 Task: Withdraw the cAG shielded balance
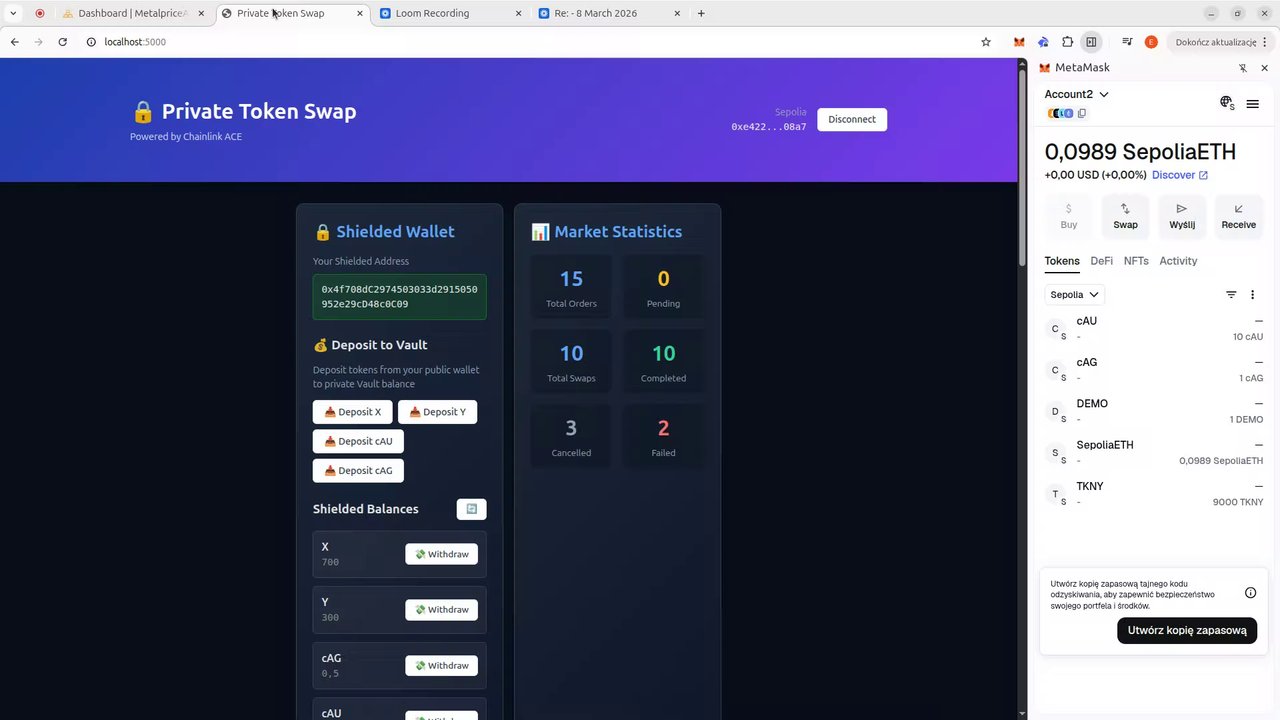(x=441, y=666)
